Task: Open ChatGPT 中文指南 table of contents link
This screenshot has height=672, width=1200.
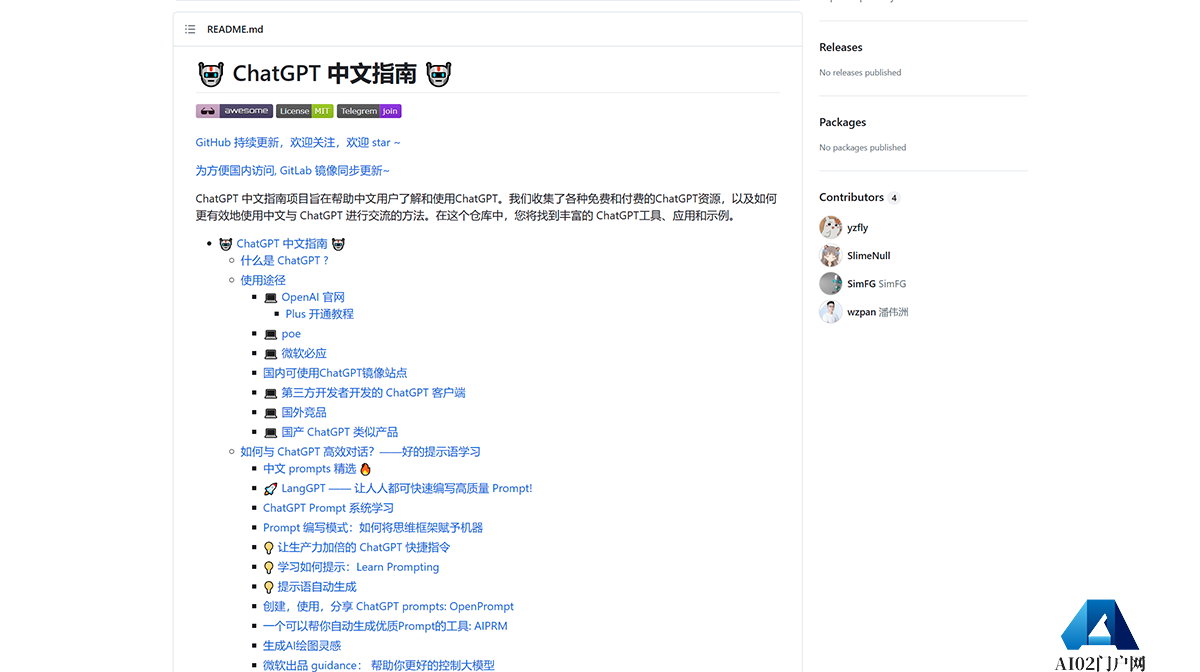Action: click(x=282, y=244)
